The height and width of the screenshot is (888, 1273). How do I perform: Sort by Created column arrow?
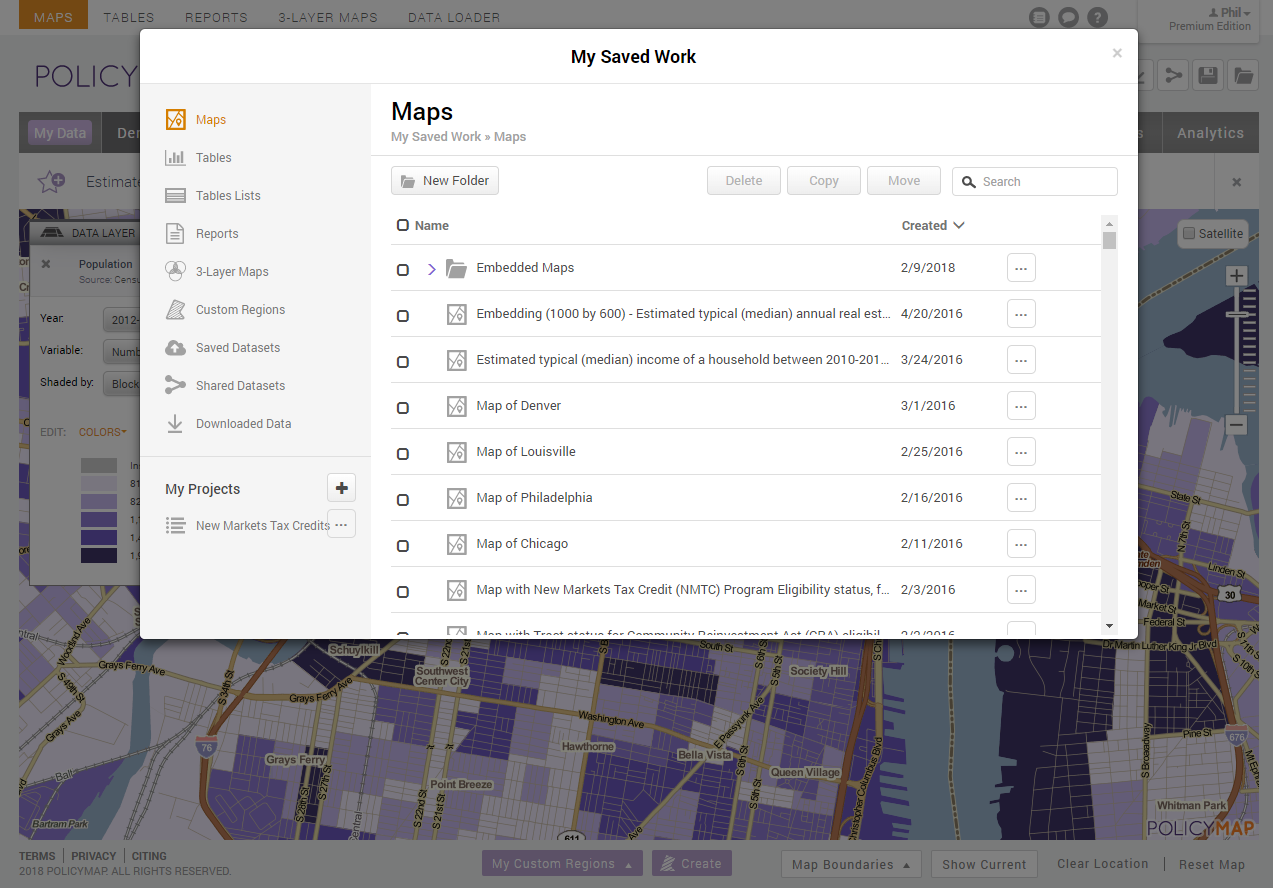click(x=959, y=225)
